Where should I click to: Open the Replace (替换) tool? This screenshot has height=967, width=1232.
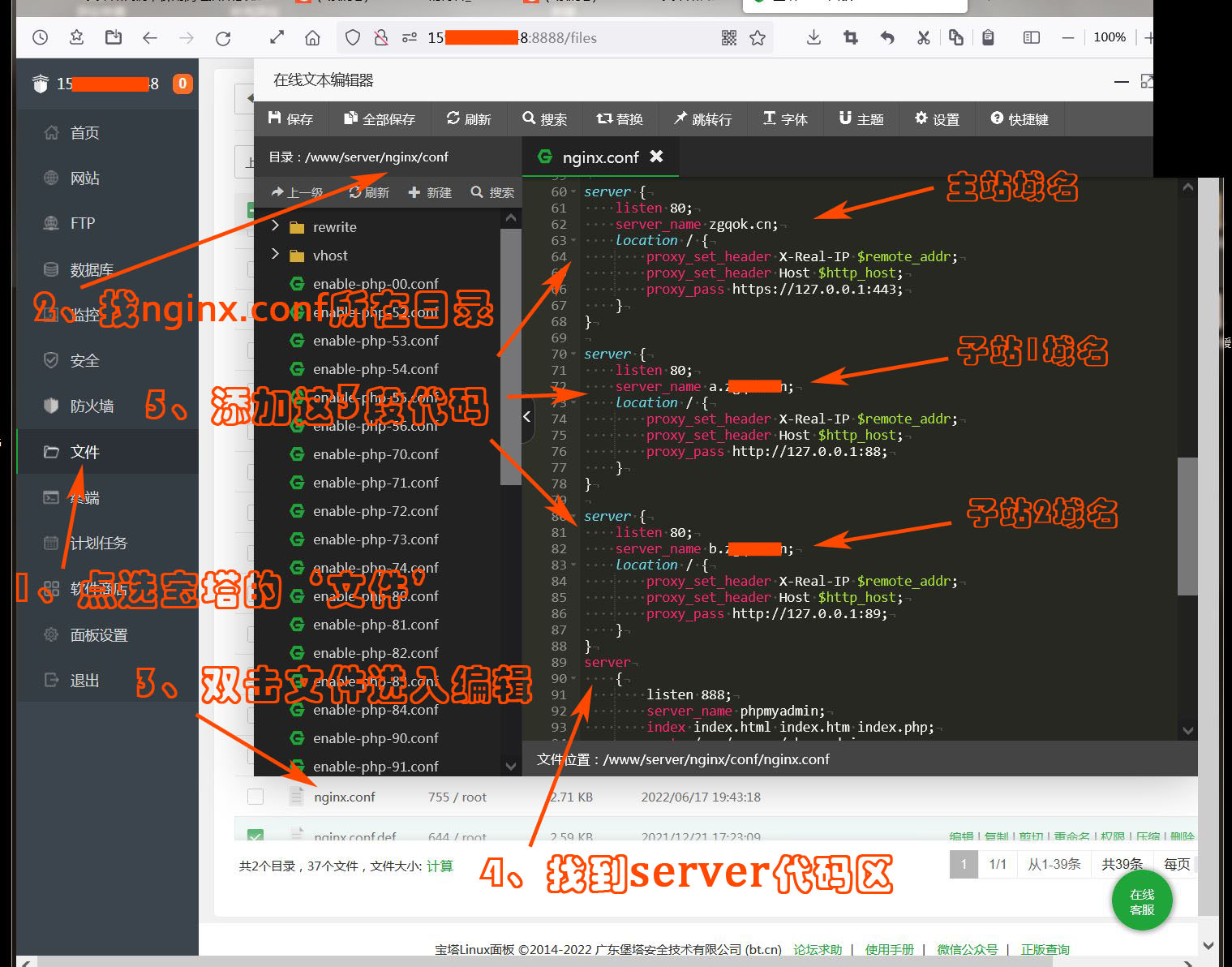[x=620, y=119]
